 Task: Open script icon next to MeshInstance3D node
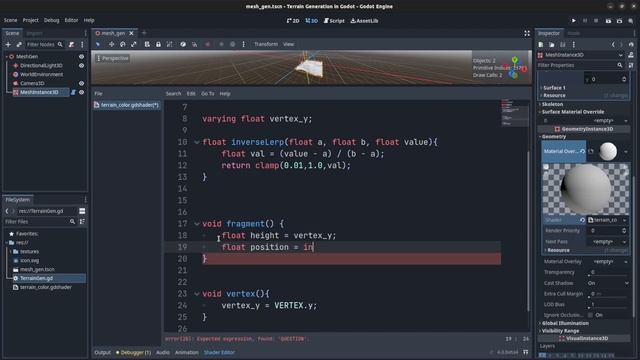[73, 92]
